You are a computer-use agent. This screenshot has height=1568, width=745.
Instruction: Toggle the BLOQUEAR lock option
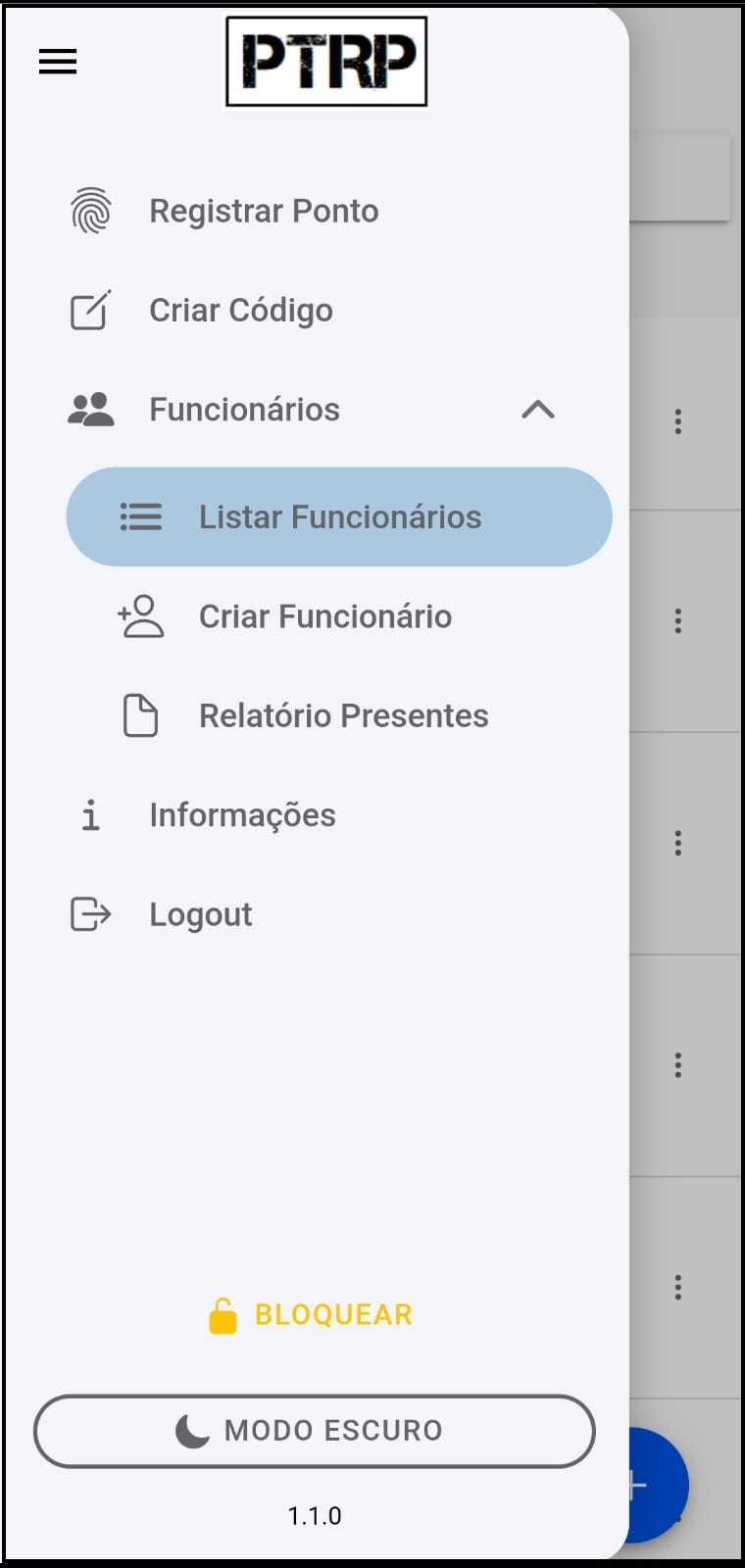pos(311,1315)
